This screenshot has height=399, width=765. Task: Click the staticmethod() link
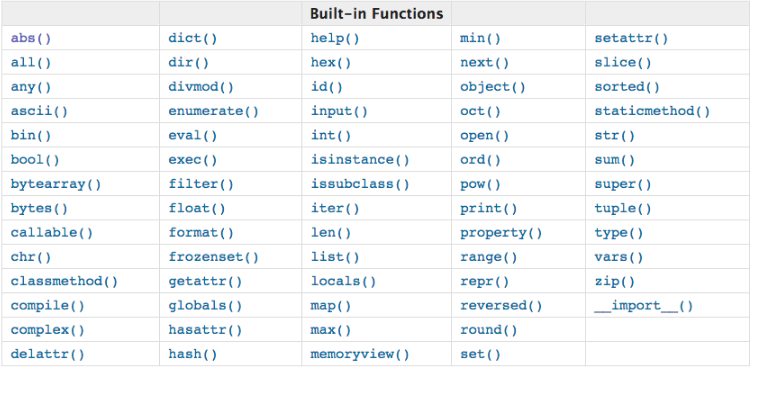[652, 111]
